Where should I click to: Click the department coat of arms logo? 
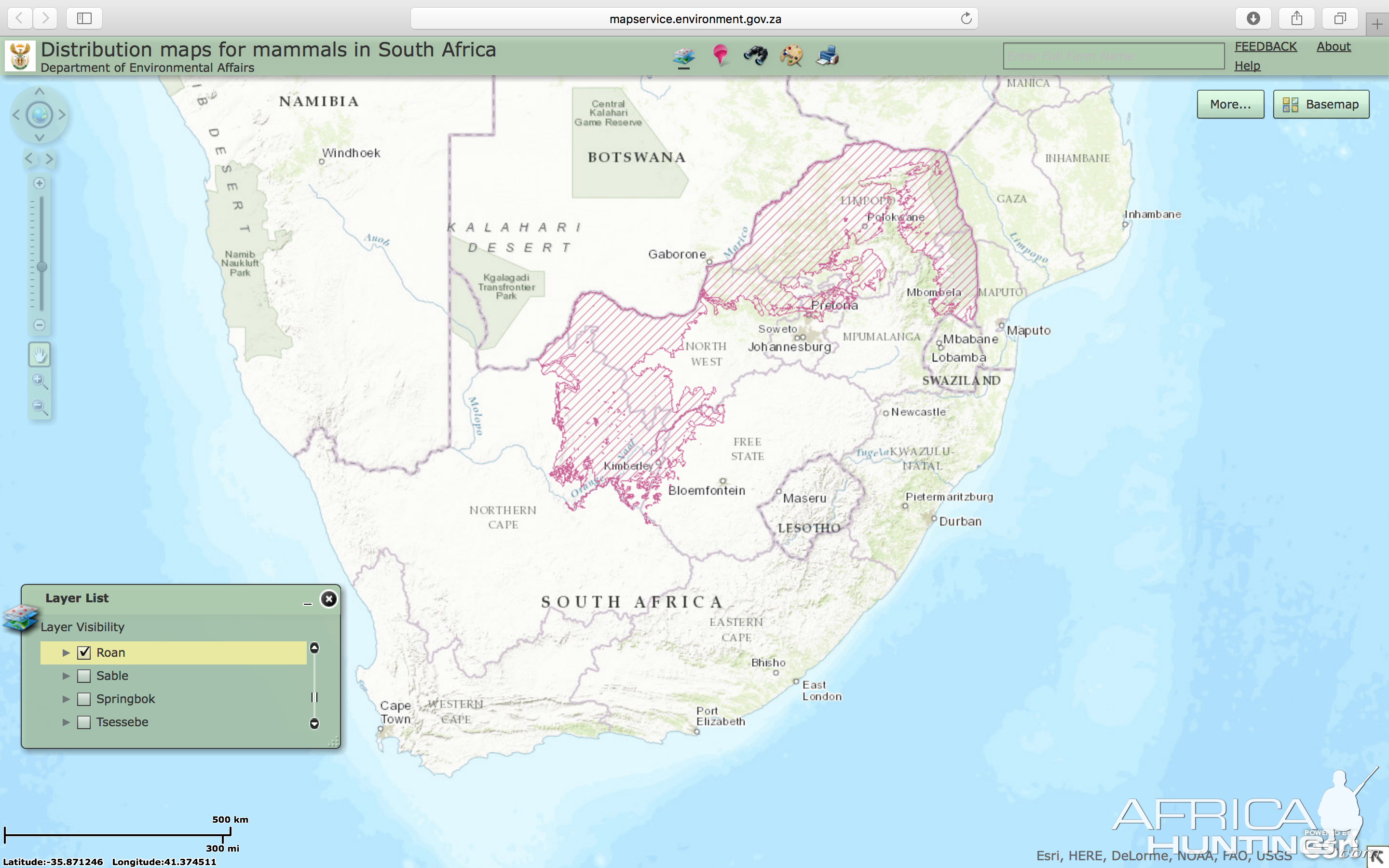pyautogui.click(x=20, y=55)
